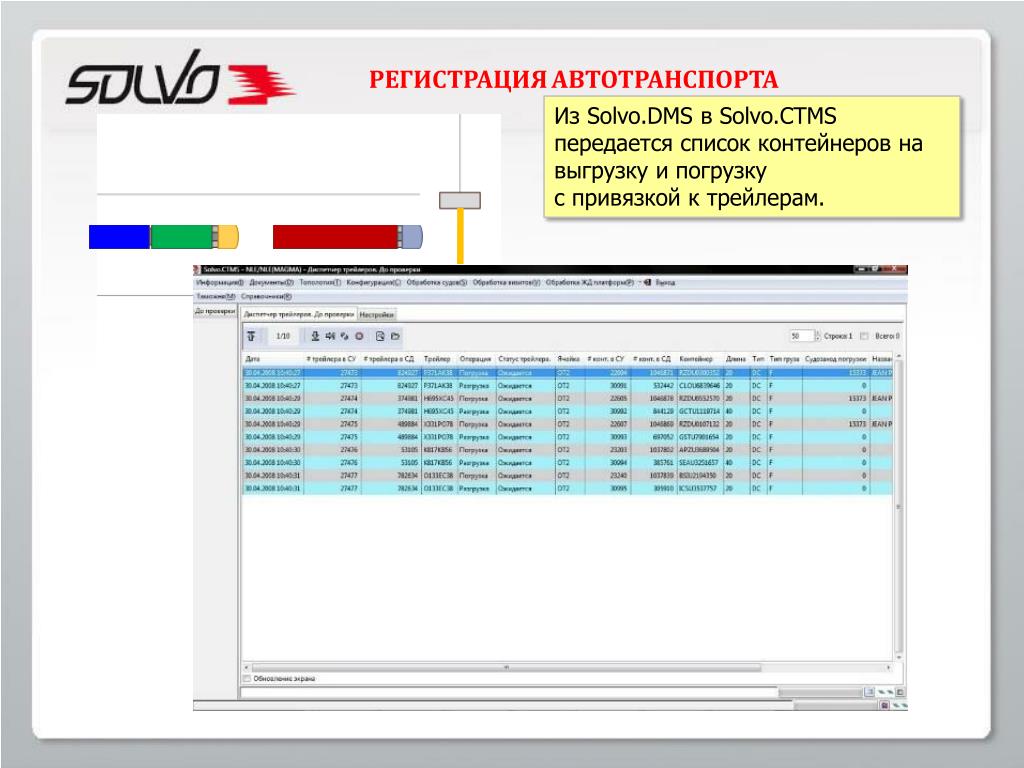This screenshot has width=1024, height=768.
Task: Adjust the rows count spinner showing 50
Action: [817, 336]
